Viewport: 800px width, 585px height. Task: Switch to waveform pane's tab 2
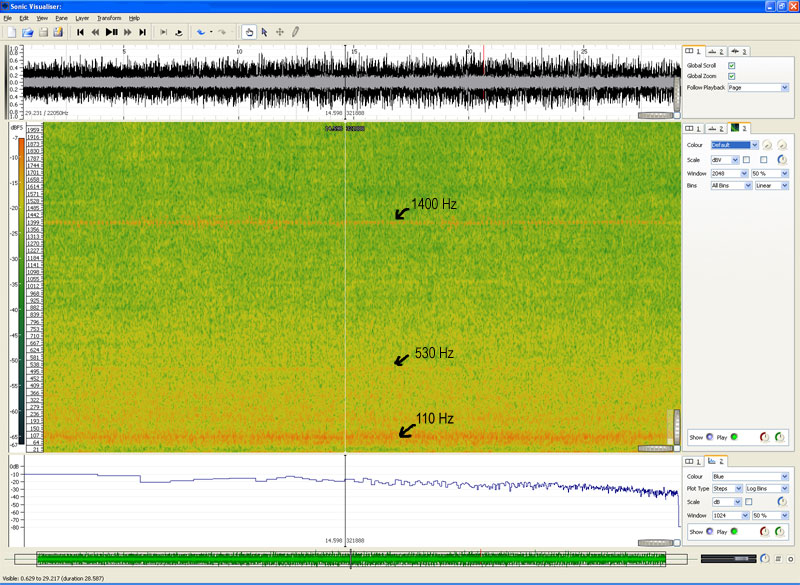[716, 52]
